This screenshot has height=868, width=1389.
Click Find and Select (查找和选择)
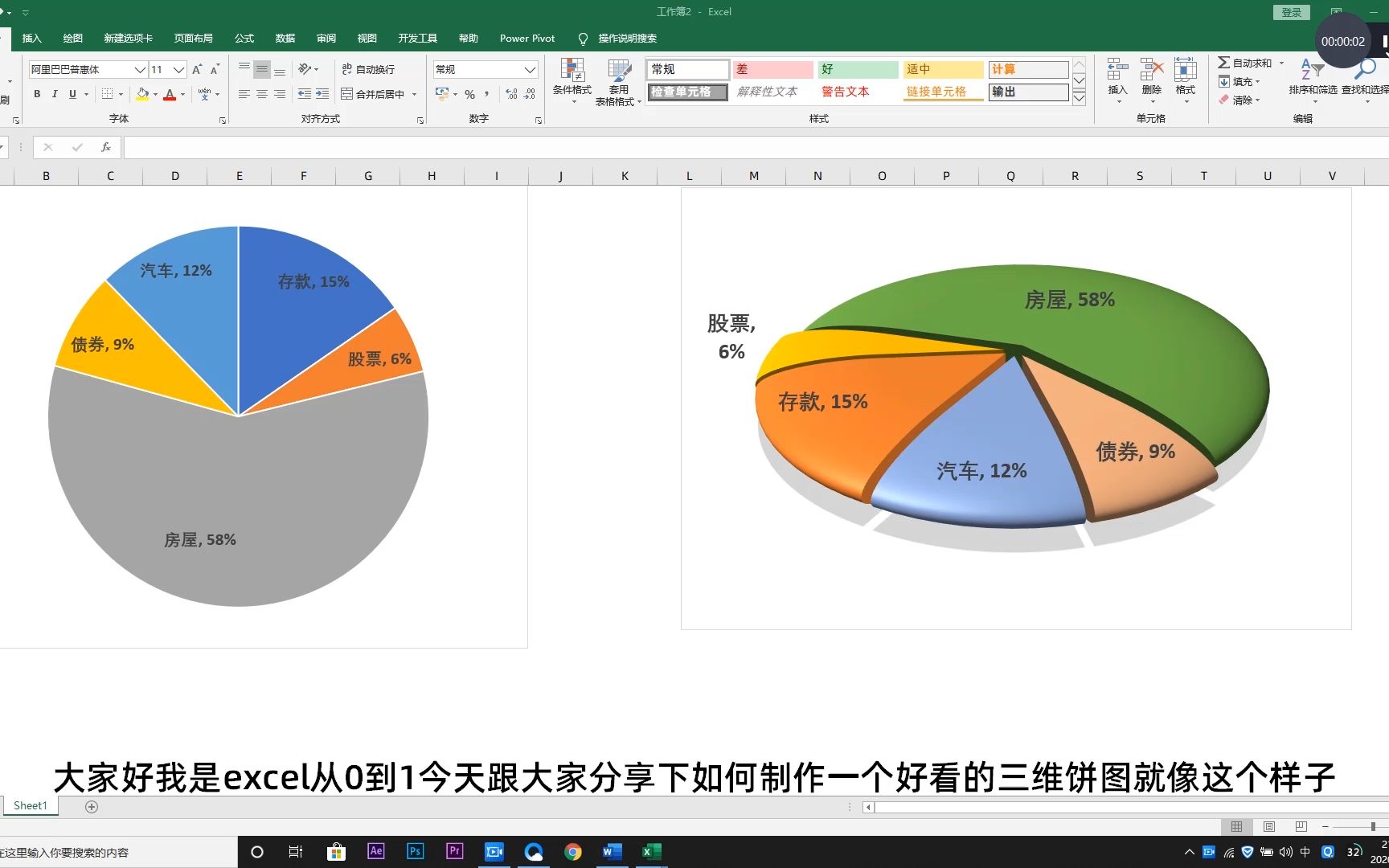tap(1364, 80)
